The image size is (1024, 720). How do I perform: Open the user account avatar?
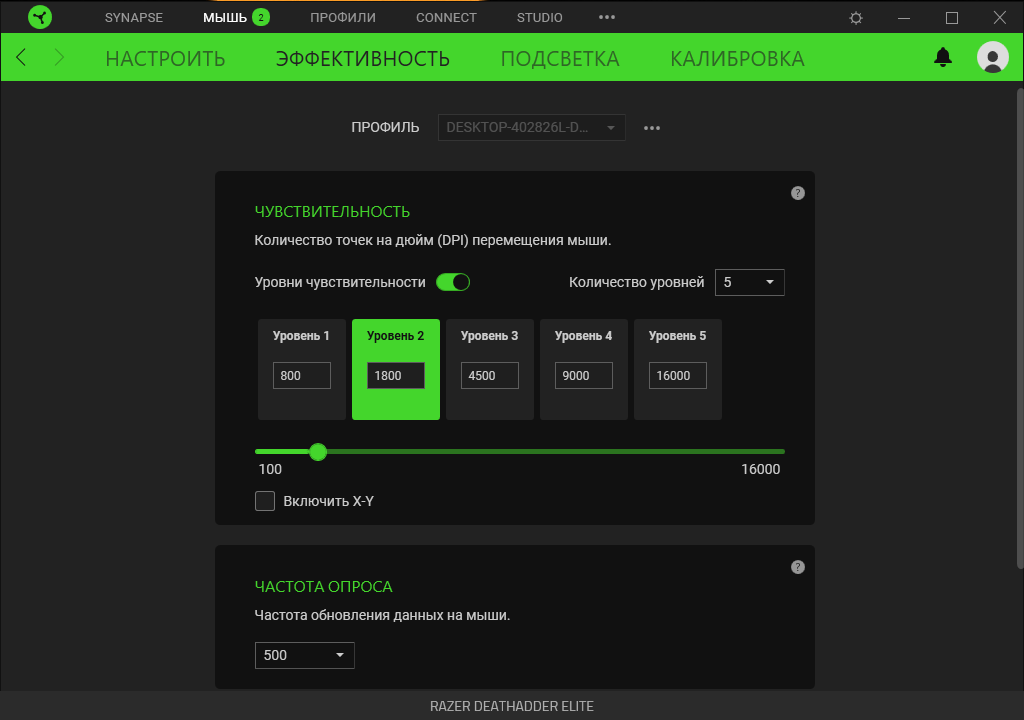point(992,57)
